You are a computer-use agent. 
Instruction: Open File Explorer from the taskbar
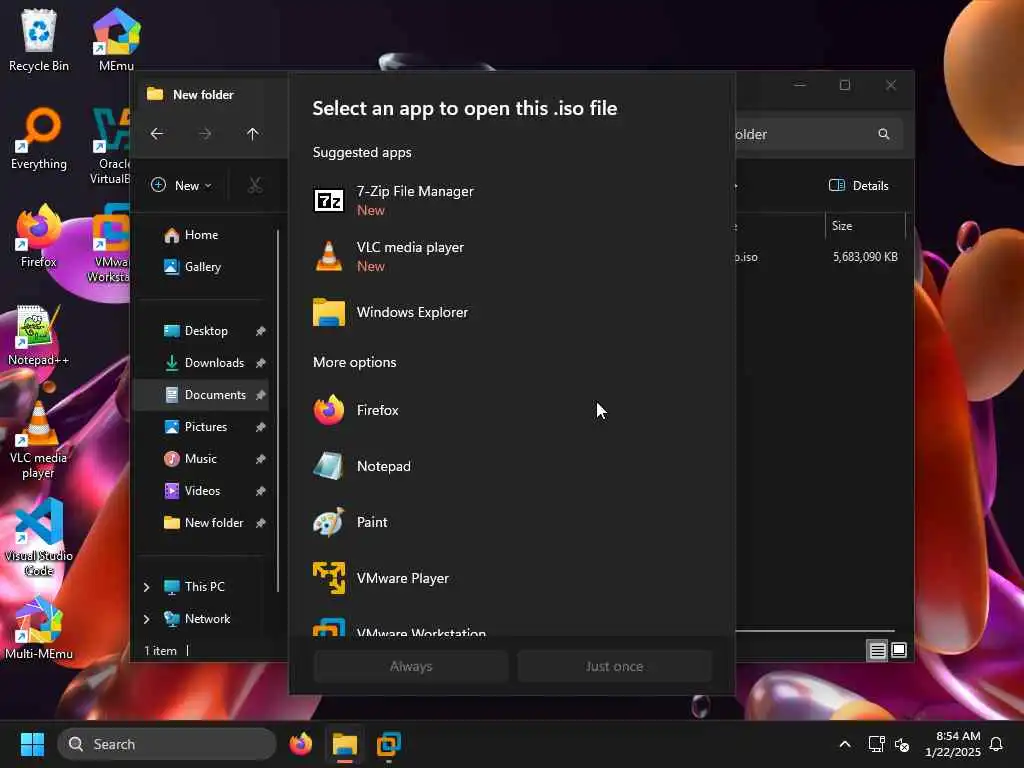[345, 744]
